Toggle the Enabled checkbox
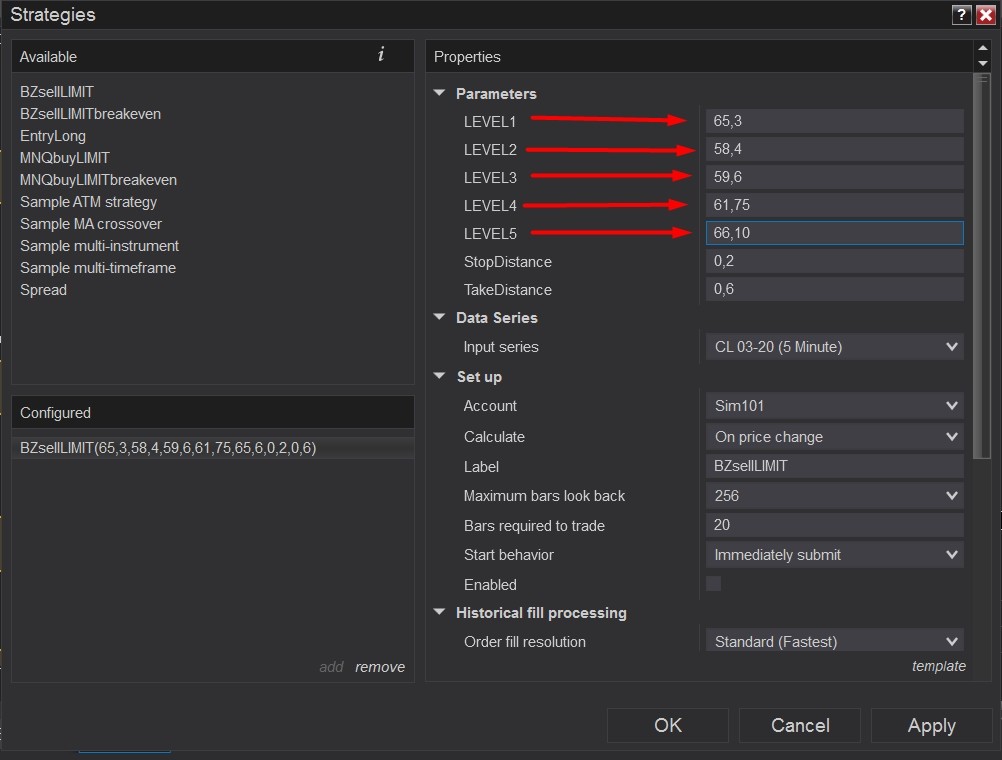The image size is (1002, 760). [714, 584]
